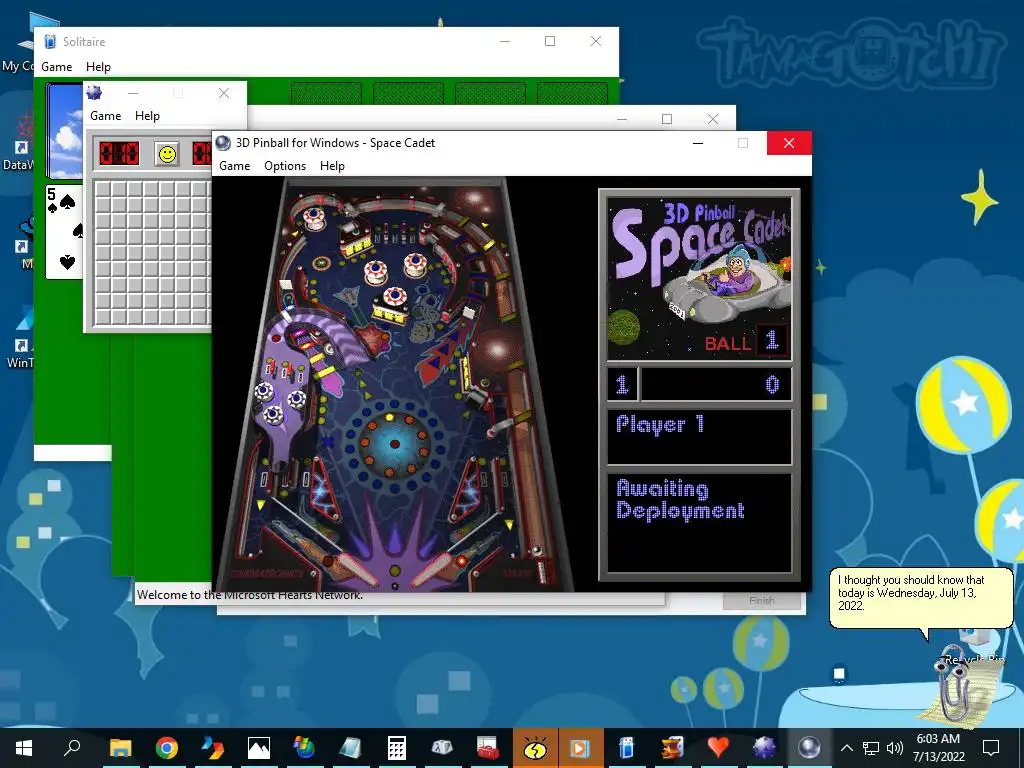Reveal the top-left cell in Minesweeper grid

[x=103, y=189]
